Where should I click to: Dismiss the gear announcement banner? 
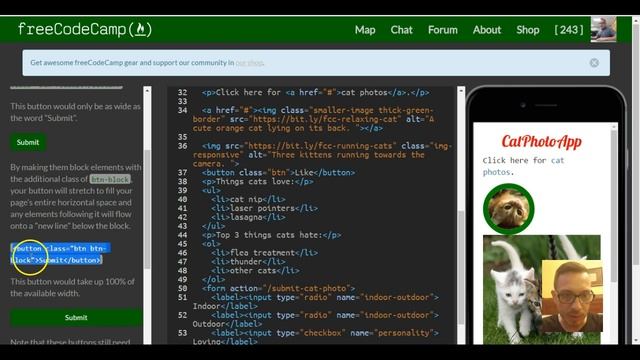pyautogui.click(x=594, y=63)
